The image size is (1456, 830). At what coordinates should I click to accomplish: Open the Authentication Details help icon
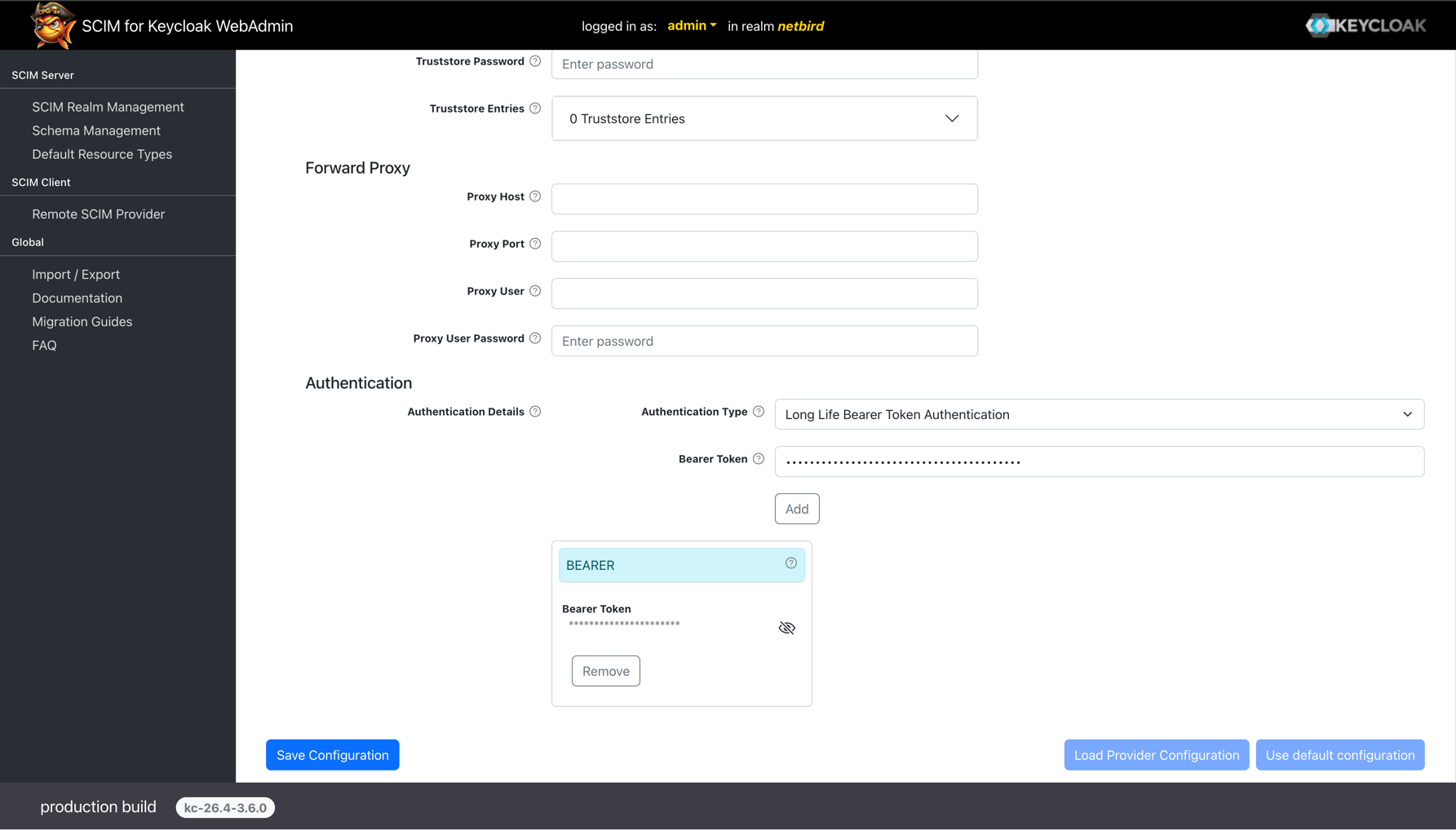point(535,412)
